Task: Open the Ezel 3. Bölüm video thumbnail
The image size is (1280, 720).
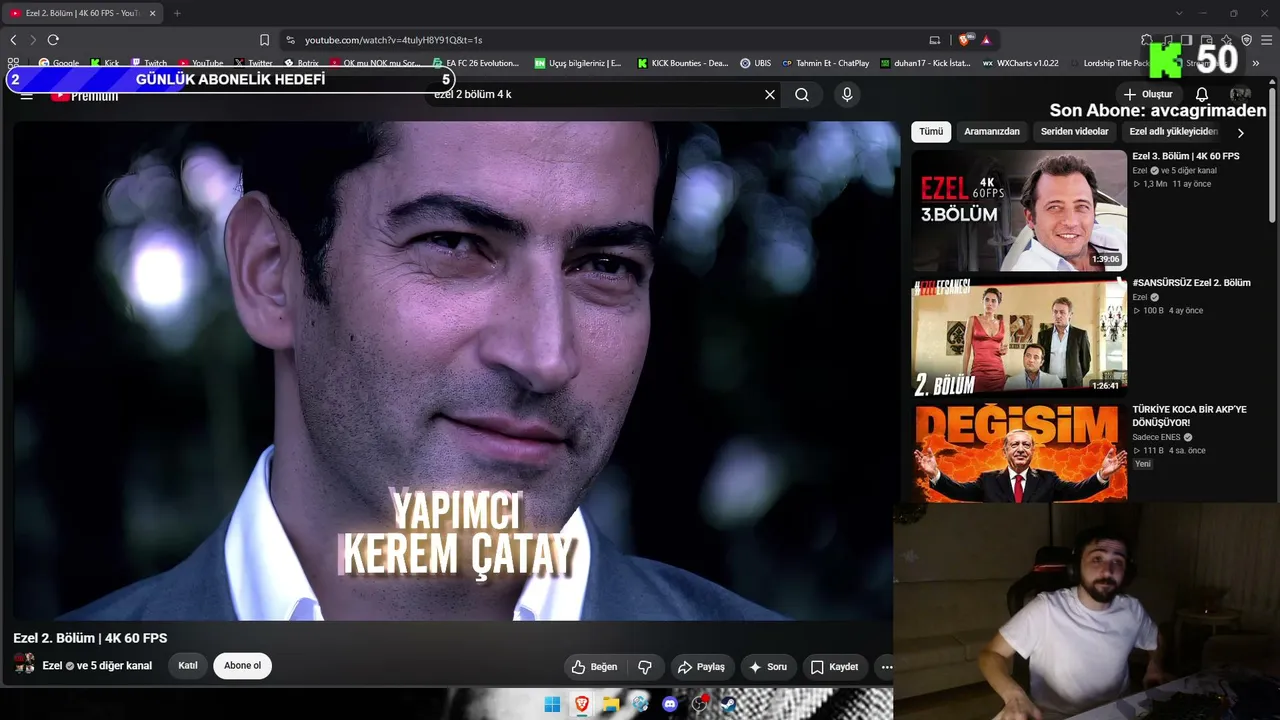Action: click(x=1019, y=210)
